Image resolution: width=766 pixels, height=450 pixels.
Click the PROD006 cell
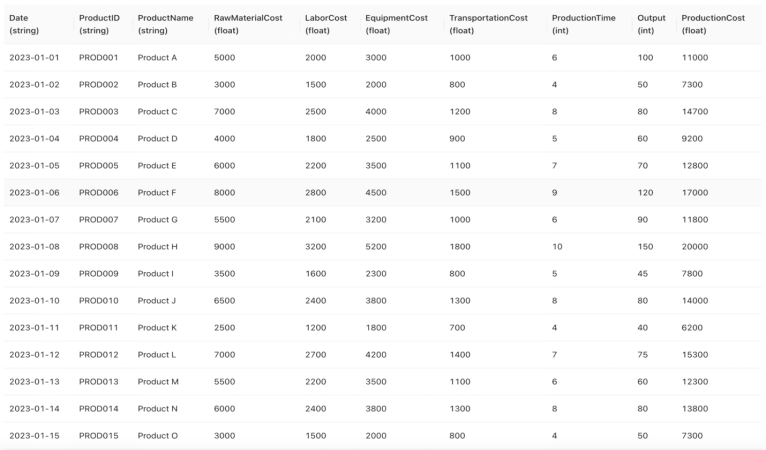coord(99,193)
